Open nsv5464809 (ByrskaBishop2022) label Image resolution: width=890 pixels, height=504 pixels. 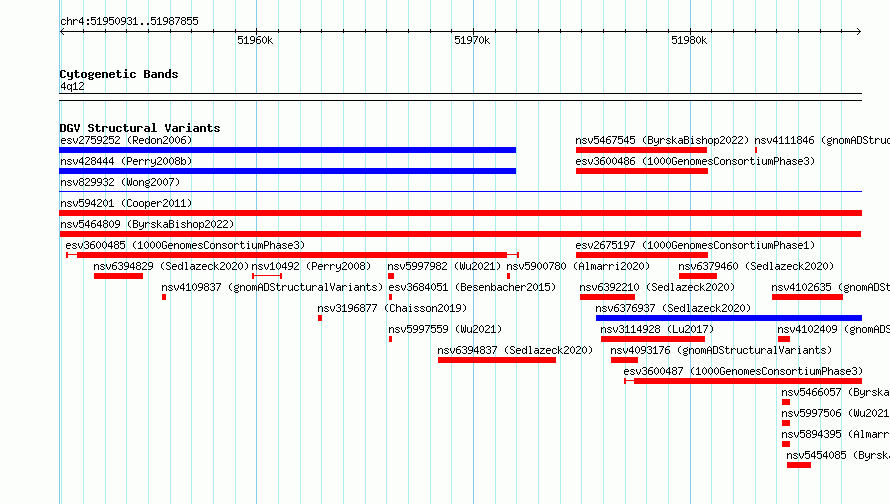[147, 224]
